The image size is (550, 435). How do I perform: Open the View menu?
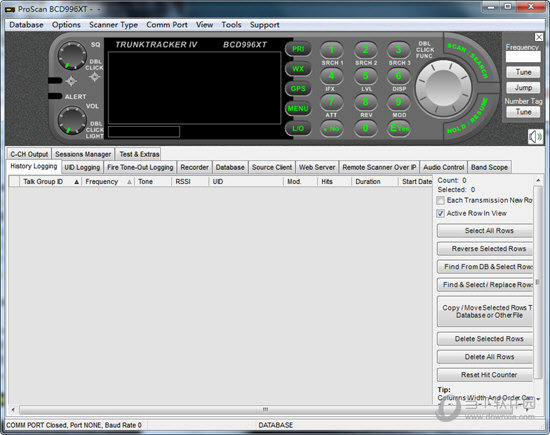coord(204,25)
